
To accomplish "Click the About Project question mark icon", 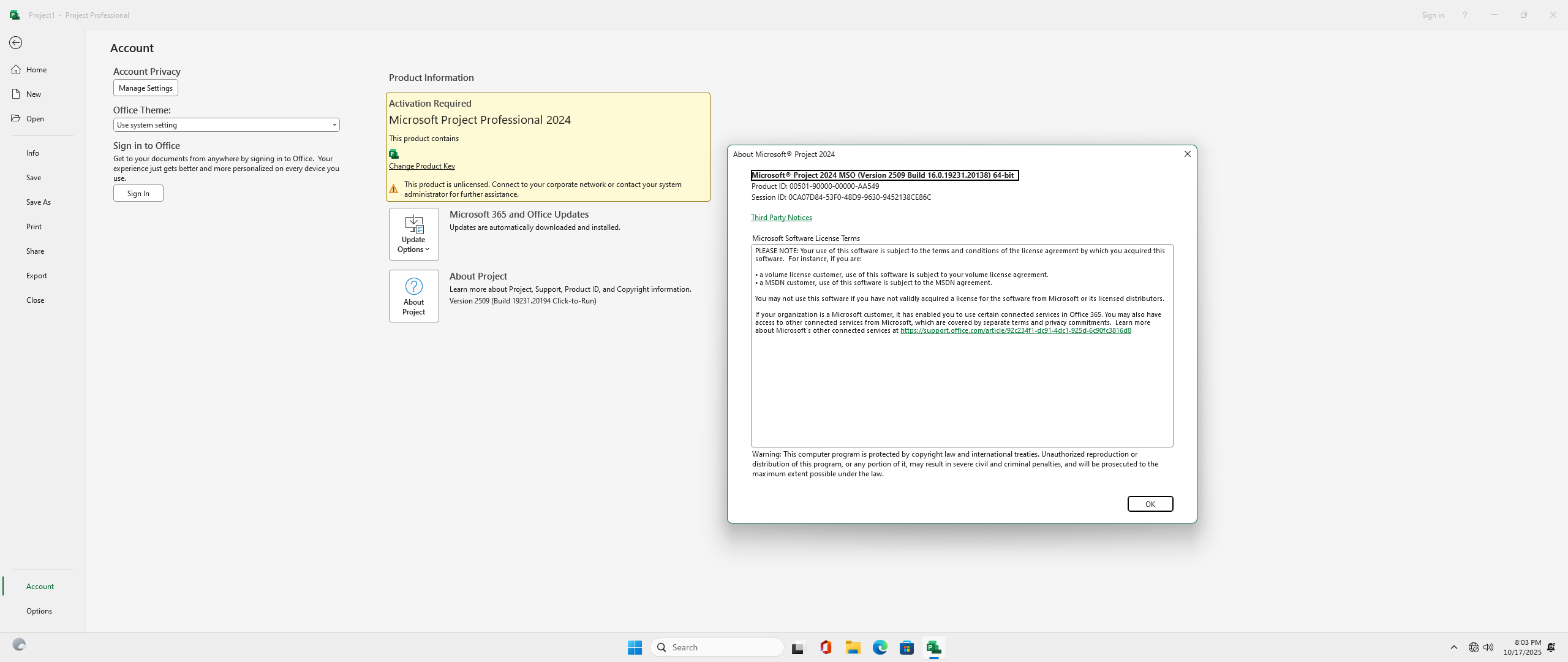I will click(413, 287).
